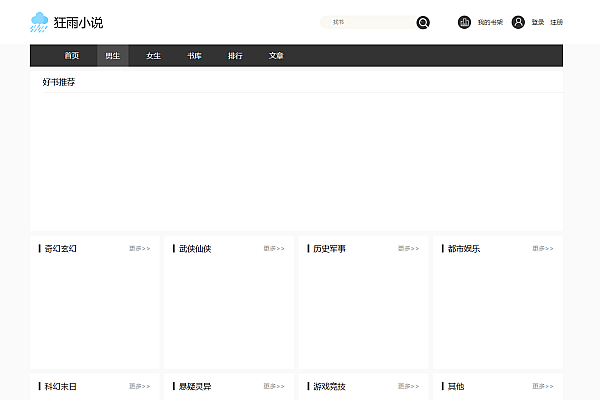This screenshot has width=600, height=400.
Task: Show more in 游戏竞技 section
Action: click(408, 386)
